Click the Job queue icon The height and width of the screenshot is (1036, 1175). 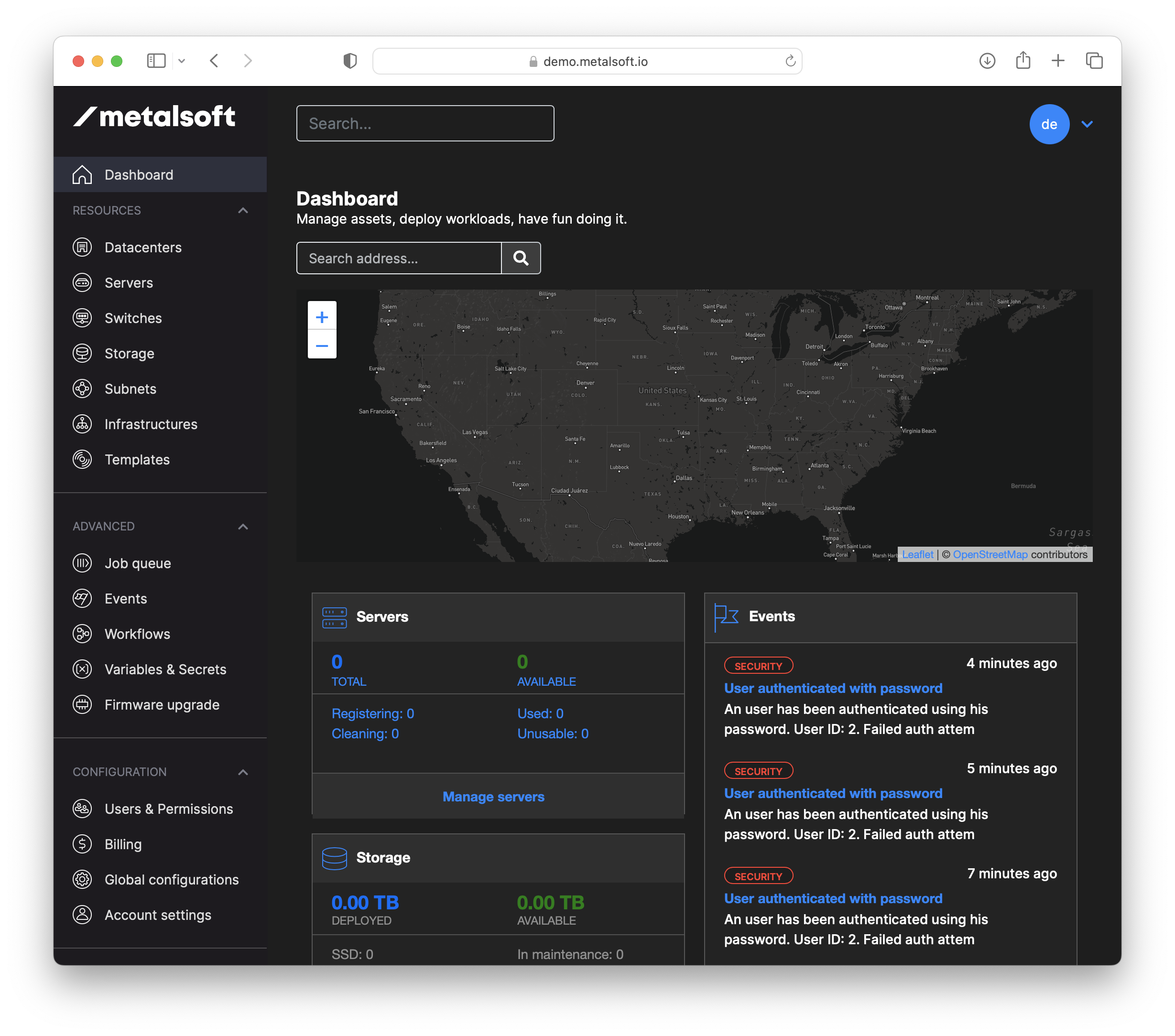(82, 563)
